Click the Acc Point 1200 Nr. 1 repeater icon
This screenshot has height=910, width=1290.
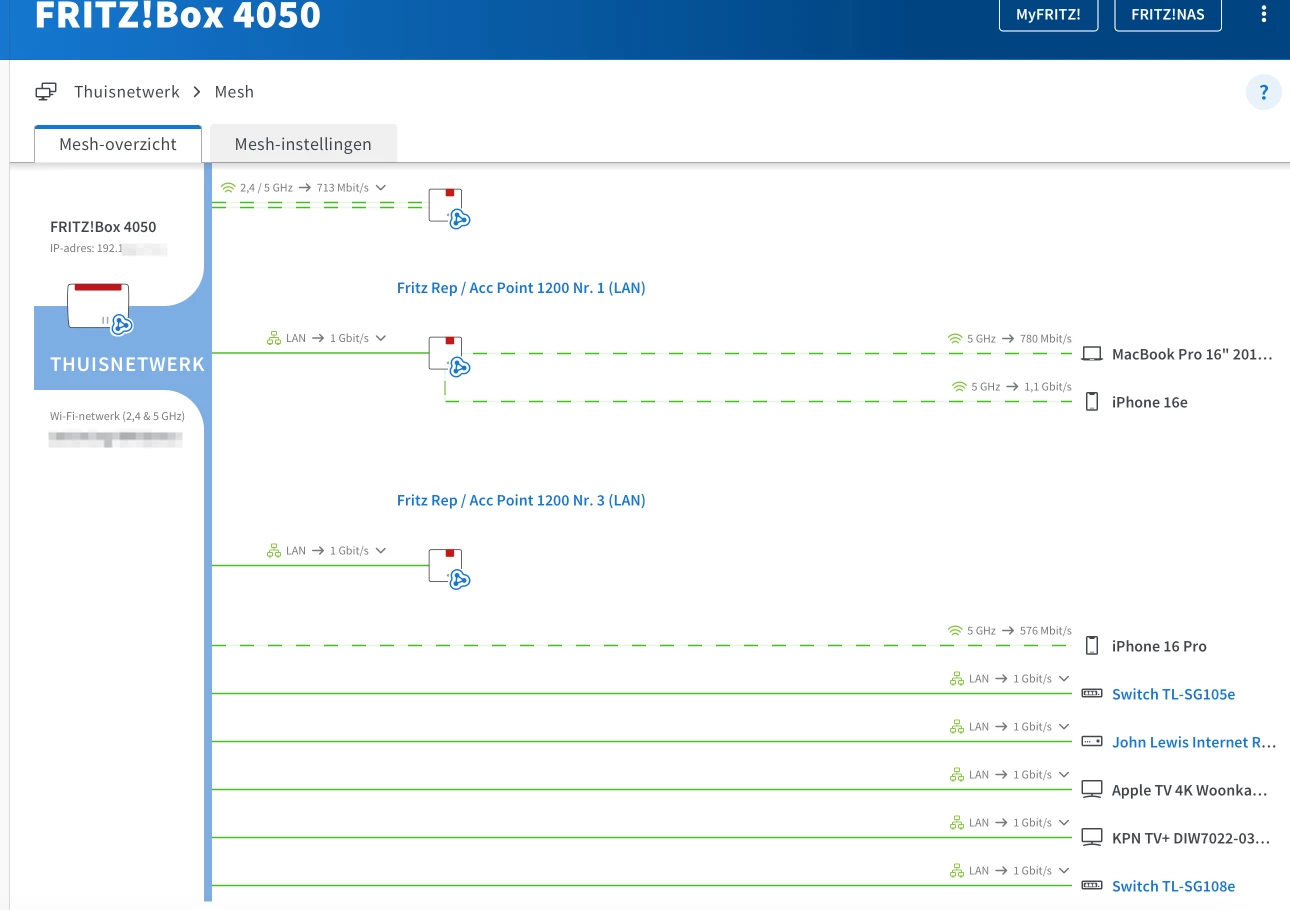tap(448, 355)
